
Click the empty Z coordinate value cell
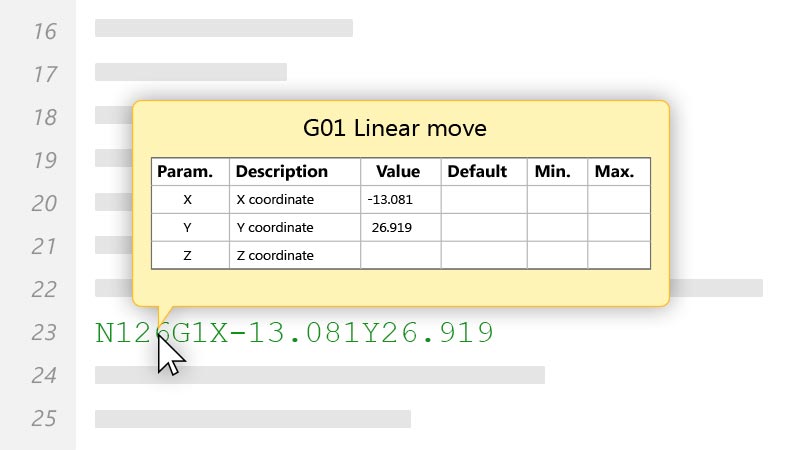pos(401,255)
